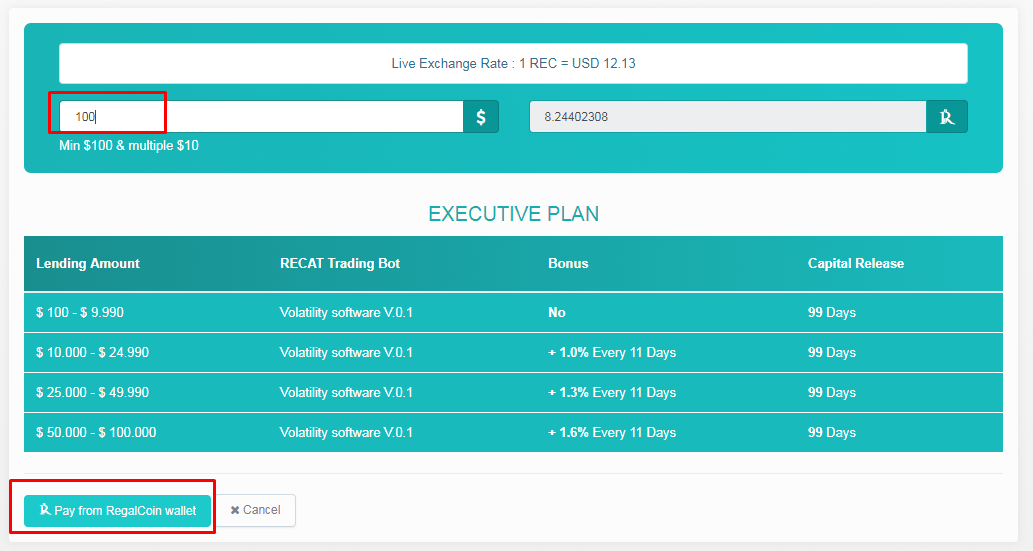
Task: Click the dollar sign addon icon
Action: click(x=481, y=117)
